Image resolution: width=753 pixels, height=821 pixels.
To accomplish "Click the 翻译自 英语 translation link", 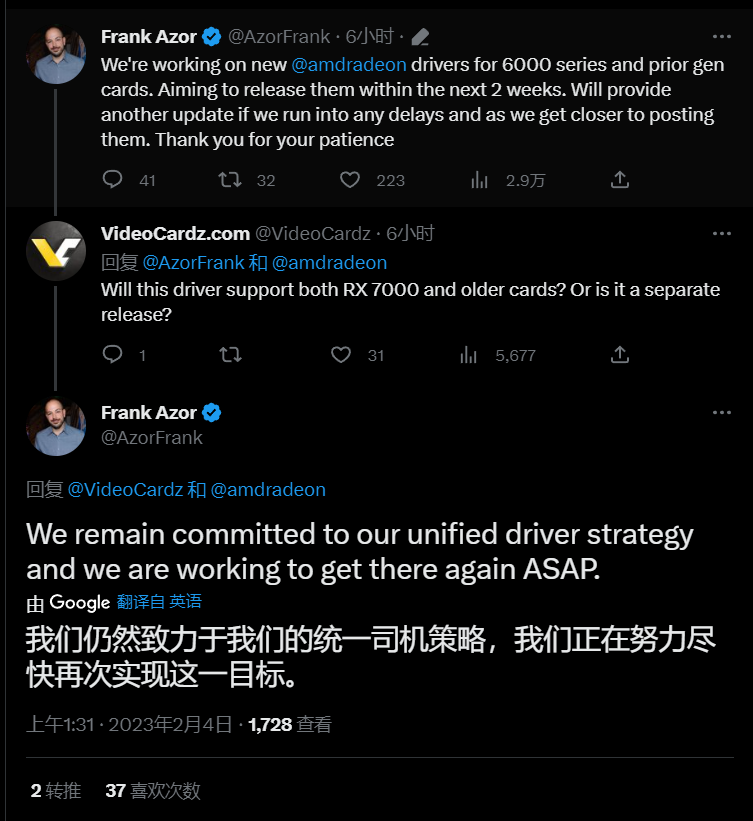I will point(159,602).
